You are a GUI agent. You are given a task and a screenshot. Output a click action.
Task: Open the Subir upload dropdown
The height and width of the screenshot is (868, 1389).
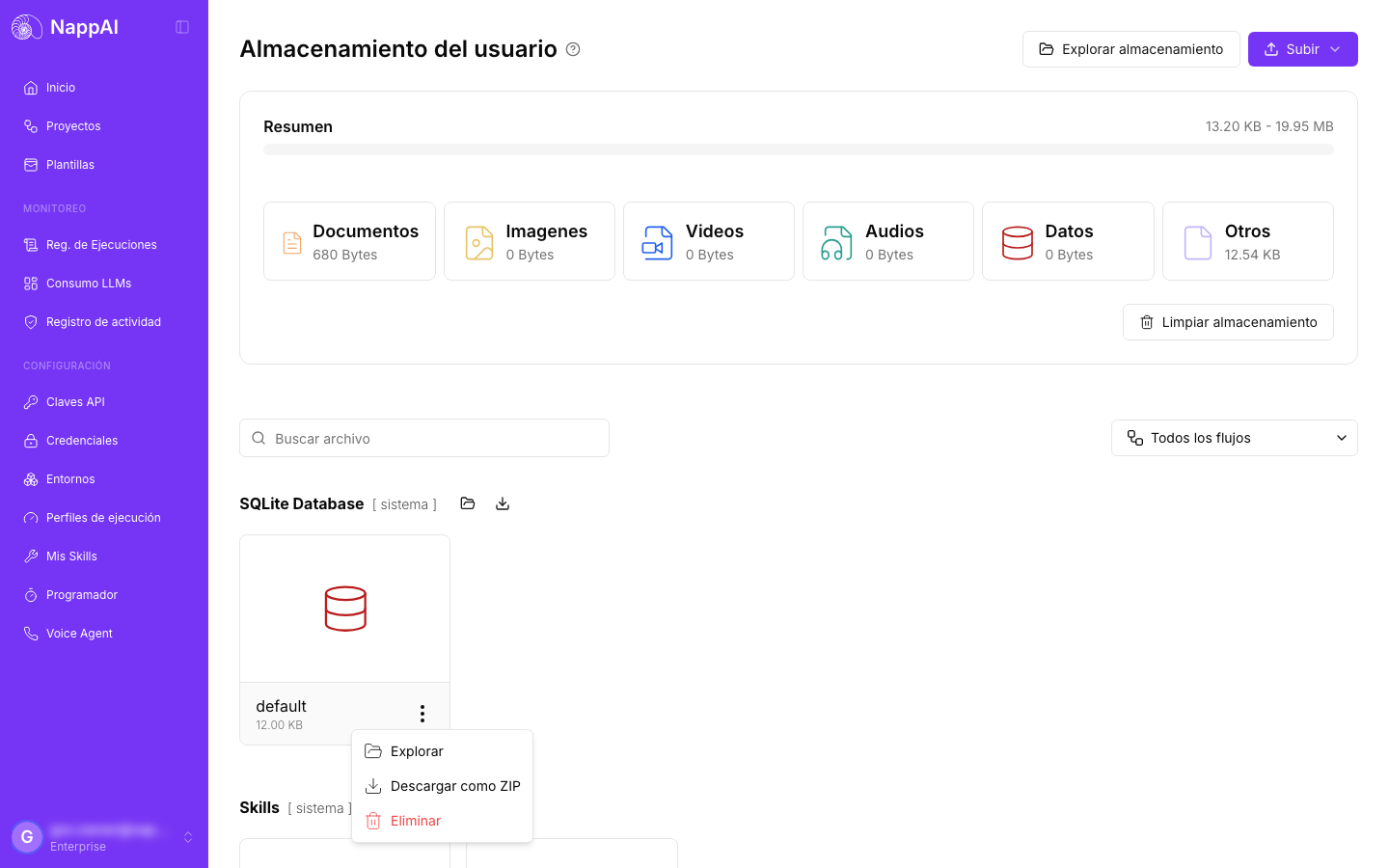(x=1302, y=49)
